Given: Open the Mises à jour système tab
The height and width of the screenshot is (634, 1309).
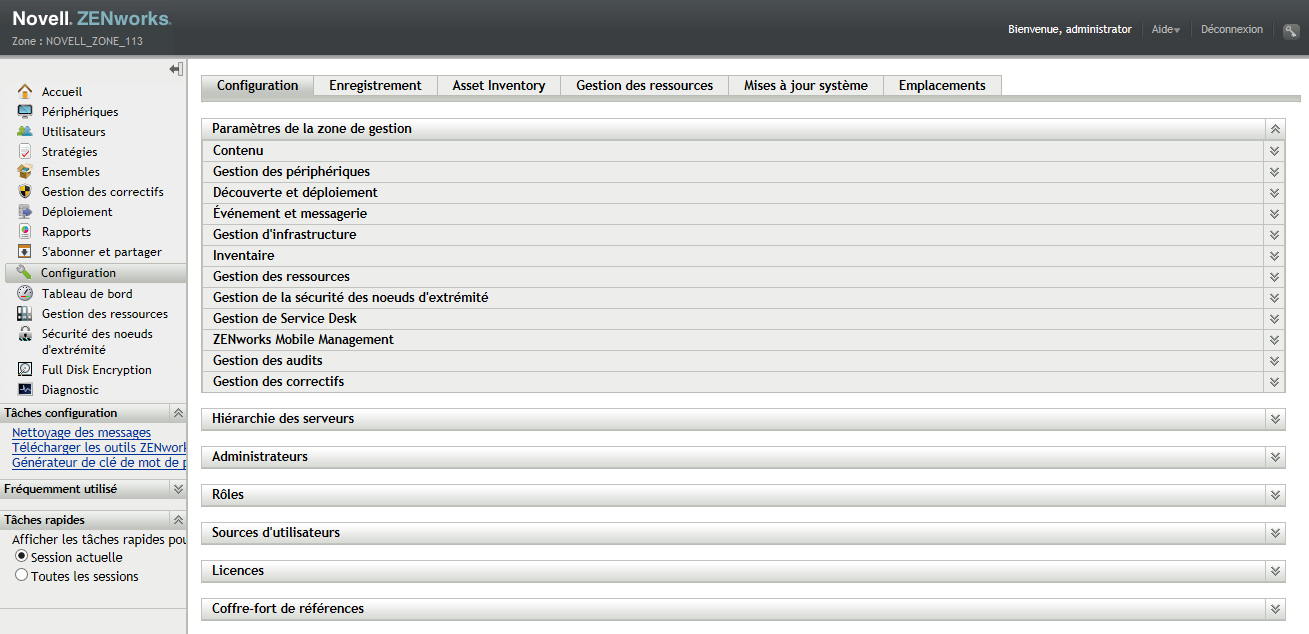Looking at the screenshot, I should (x=805, y=86).
